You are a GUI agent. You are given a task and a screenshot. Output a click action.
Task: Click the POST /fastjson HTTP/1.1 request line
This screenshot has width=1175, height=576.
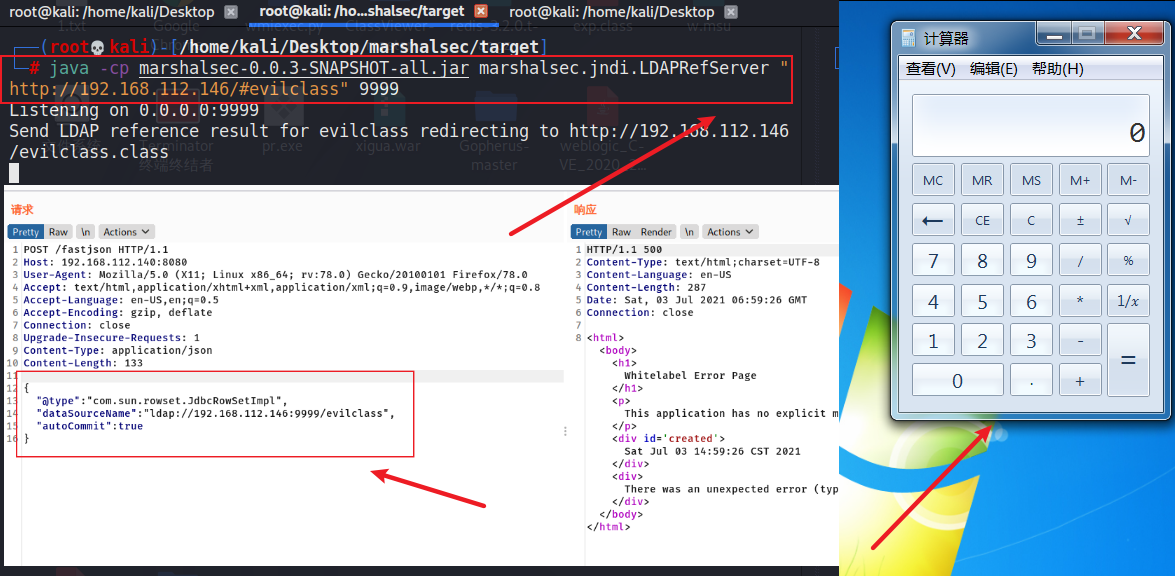pos(96,249)
